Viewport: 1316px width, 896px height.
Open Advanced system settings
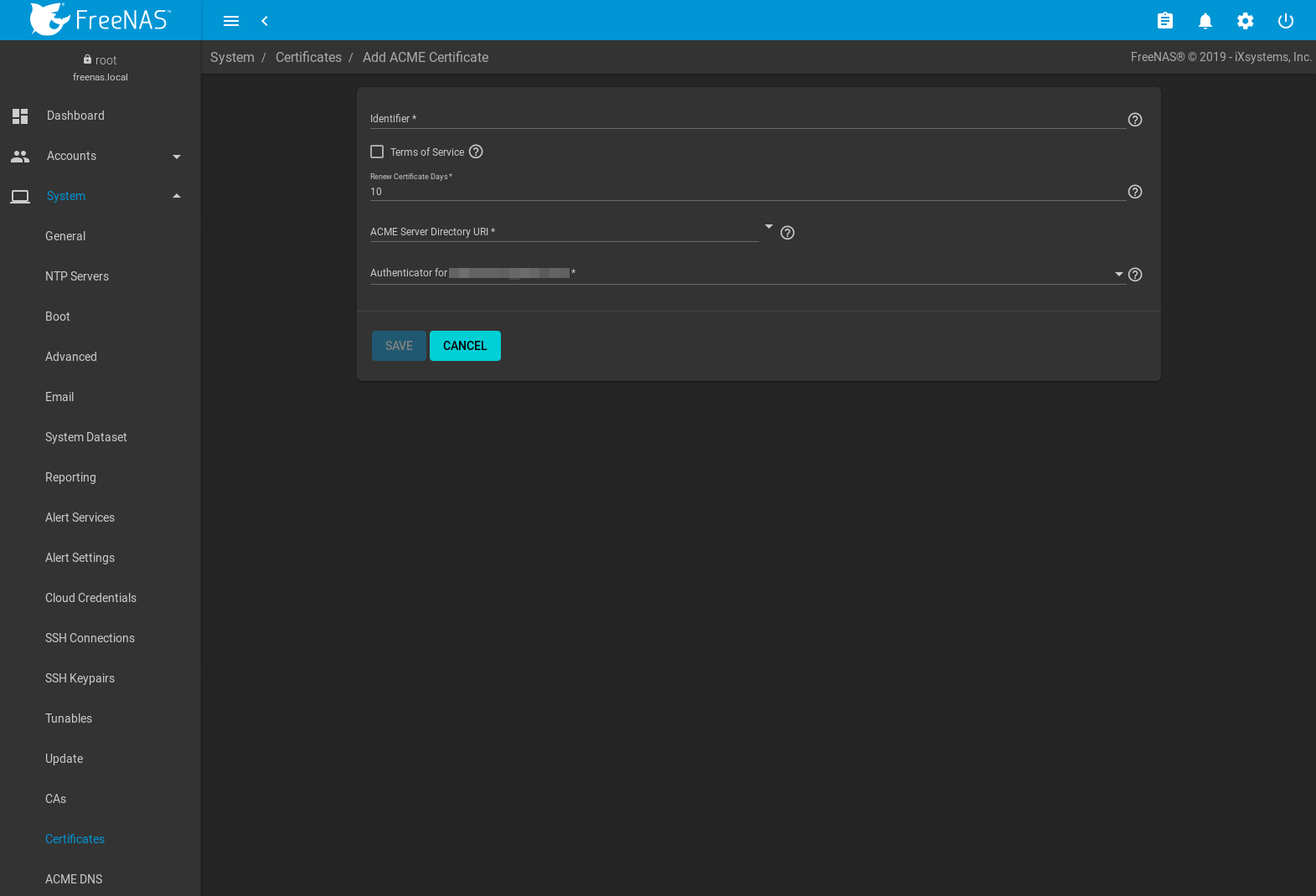pyautogui.click(x=71, y=357)
